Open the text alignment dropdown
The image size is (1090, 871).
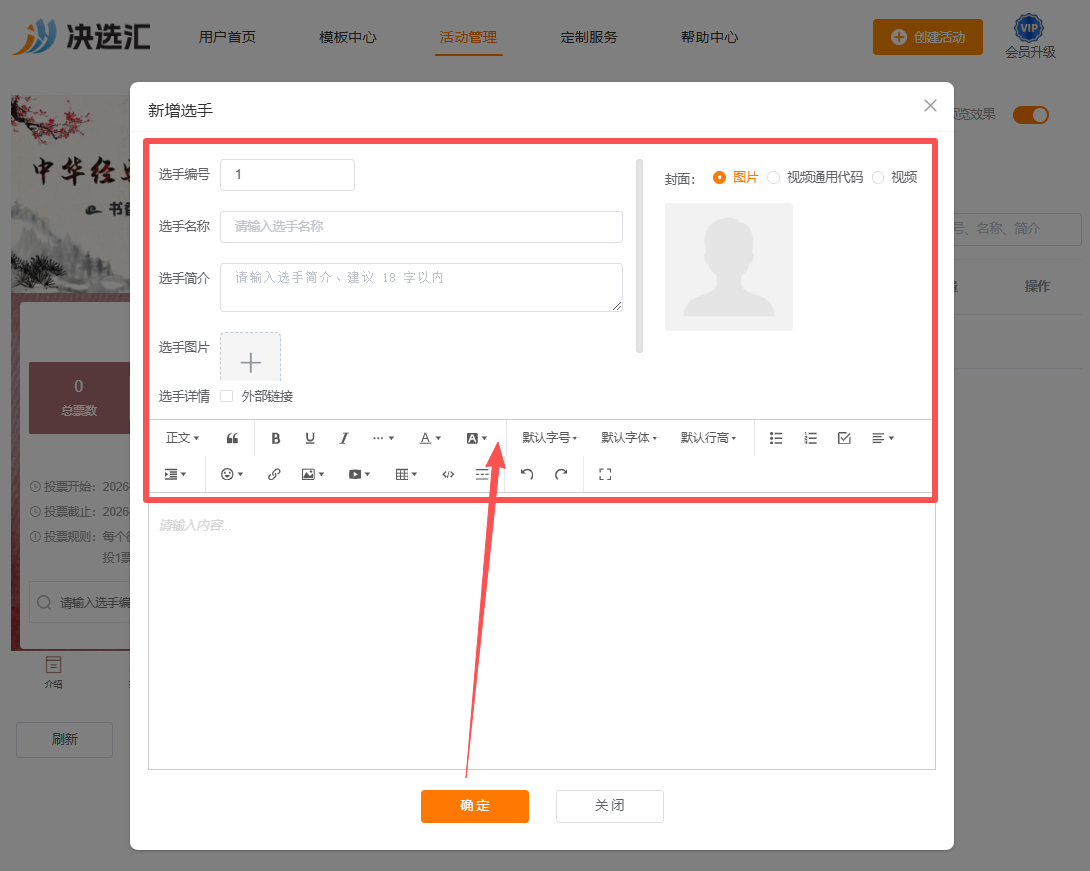883,438
